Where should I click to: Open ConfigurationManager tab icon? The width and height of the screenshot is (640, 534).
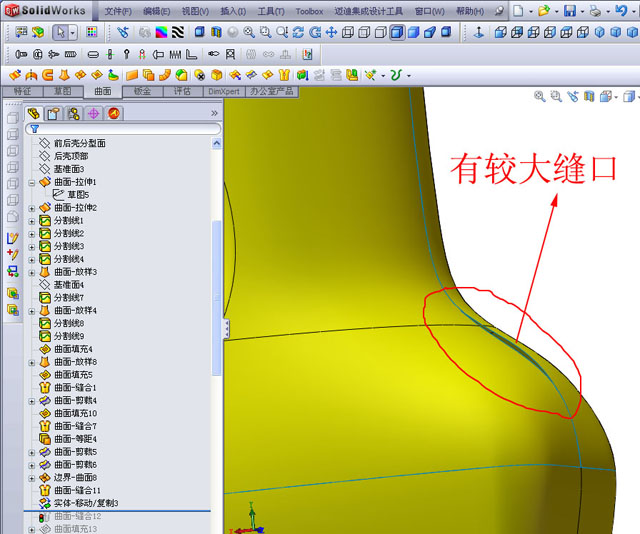[74, 113]
